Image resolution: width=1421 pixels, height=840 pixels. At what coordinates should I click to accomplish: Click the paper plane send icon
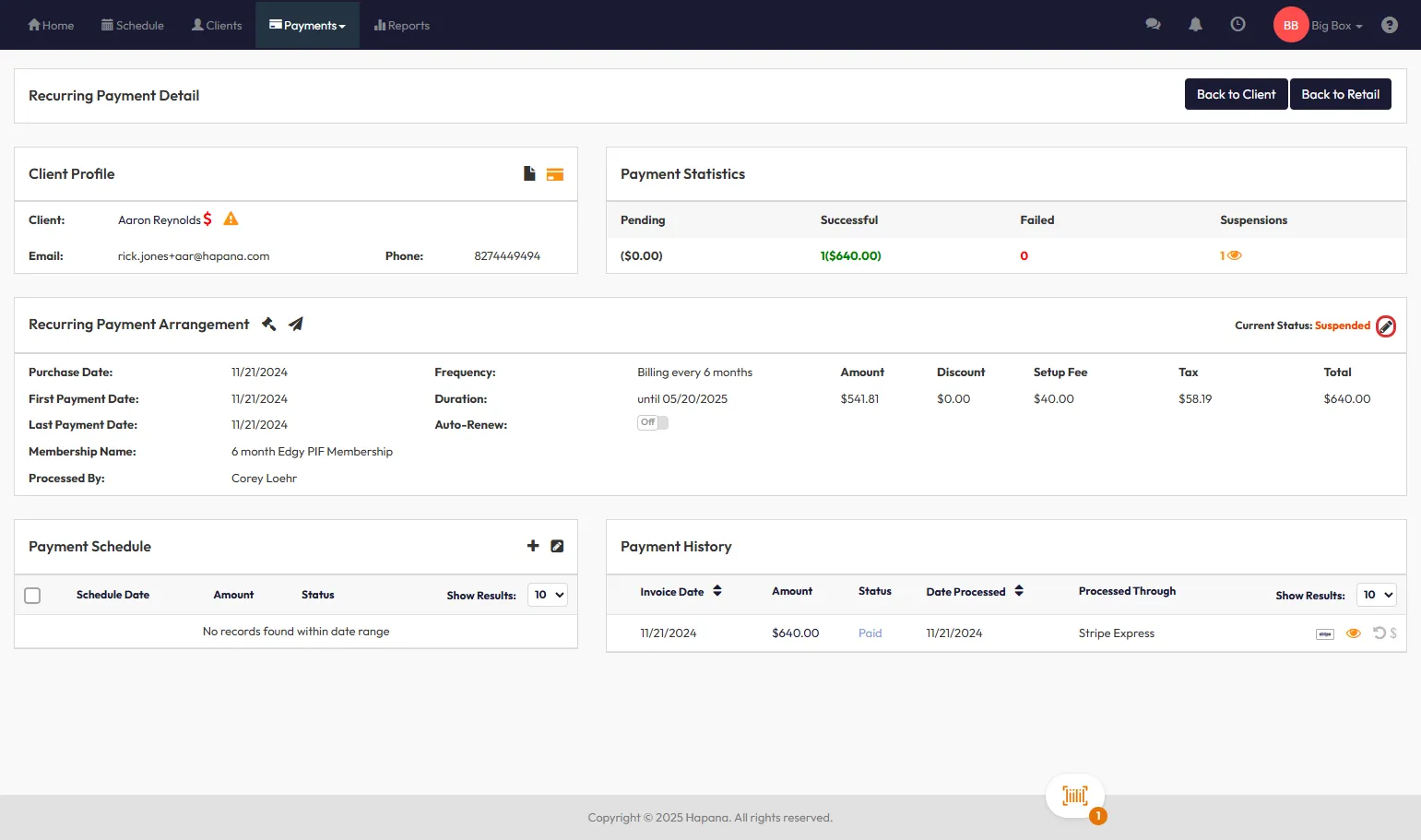pyautogui.click(x=296, y=324)
